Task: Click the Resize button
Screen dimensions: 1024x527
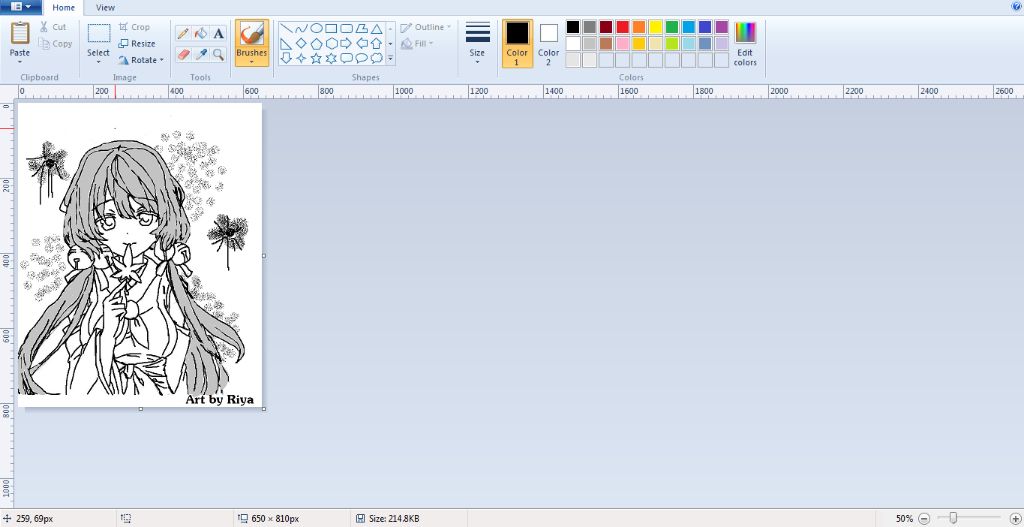Action: click(x=137, y=44)
